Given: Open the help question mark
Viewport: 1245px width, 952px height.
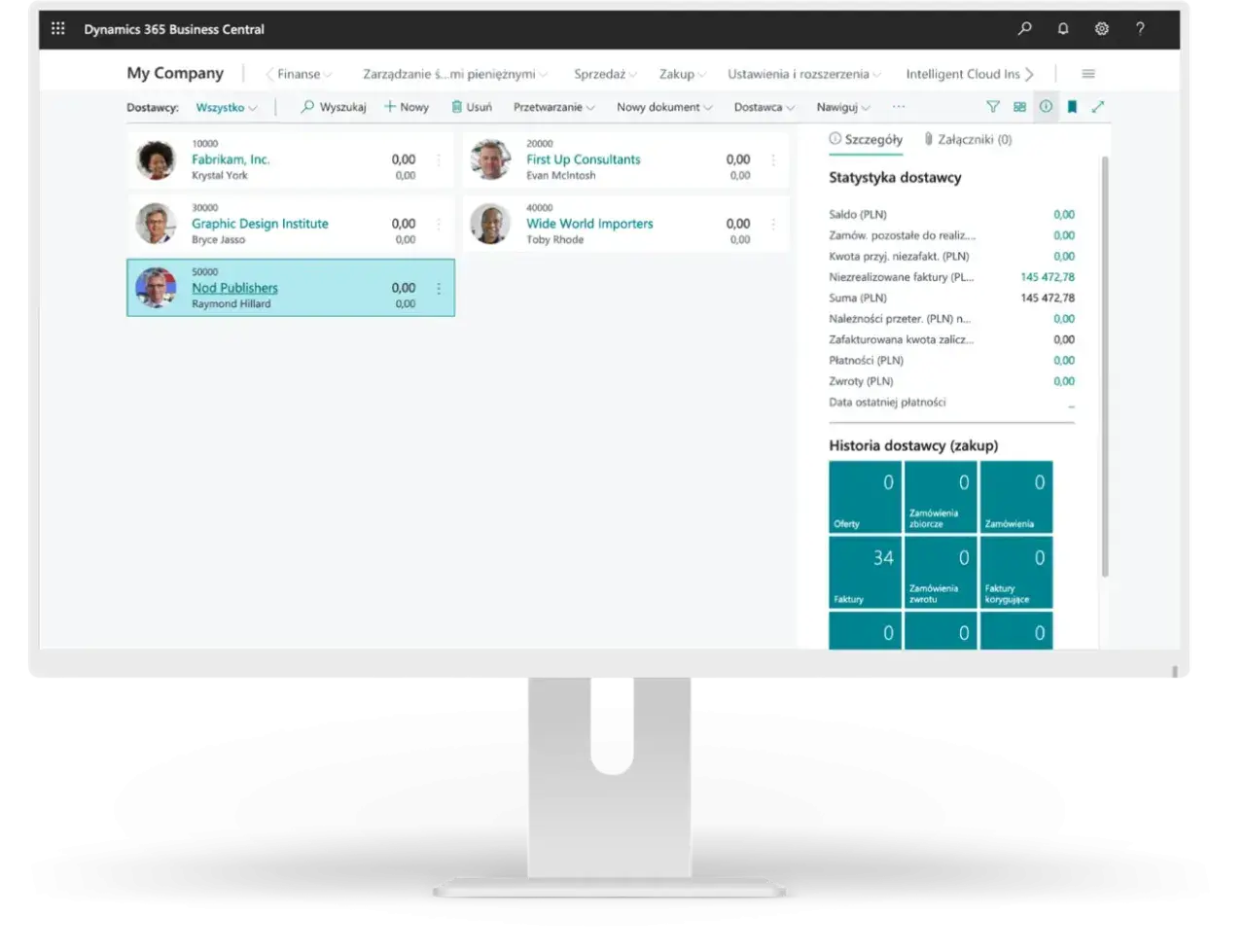Looking at the screenshot, I should tap(1140, 28).
